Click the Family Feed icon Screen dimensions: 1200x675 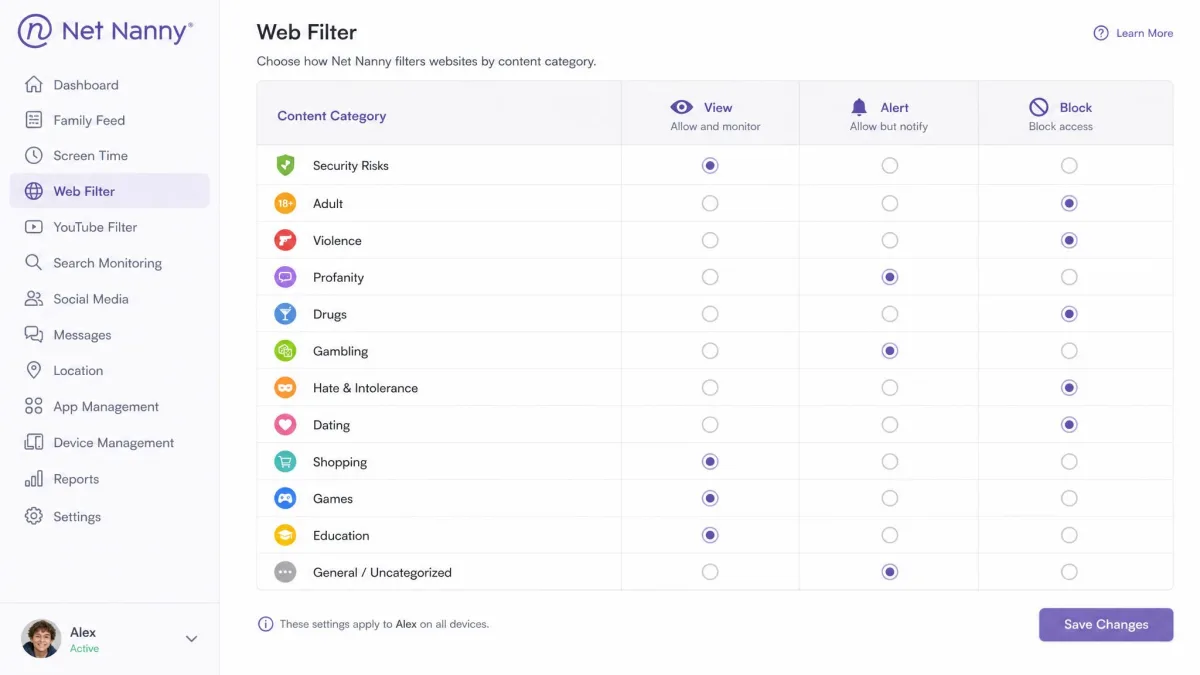pos(34,120)
